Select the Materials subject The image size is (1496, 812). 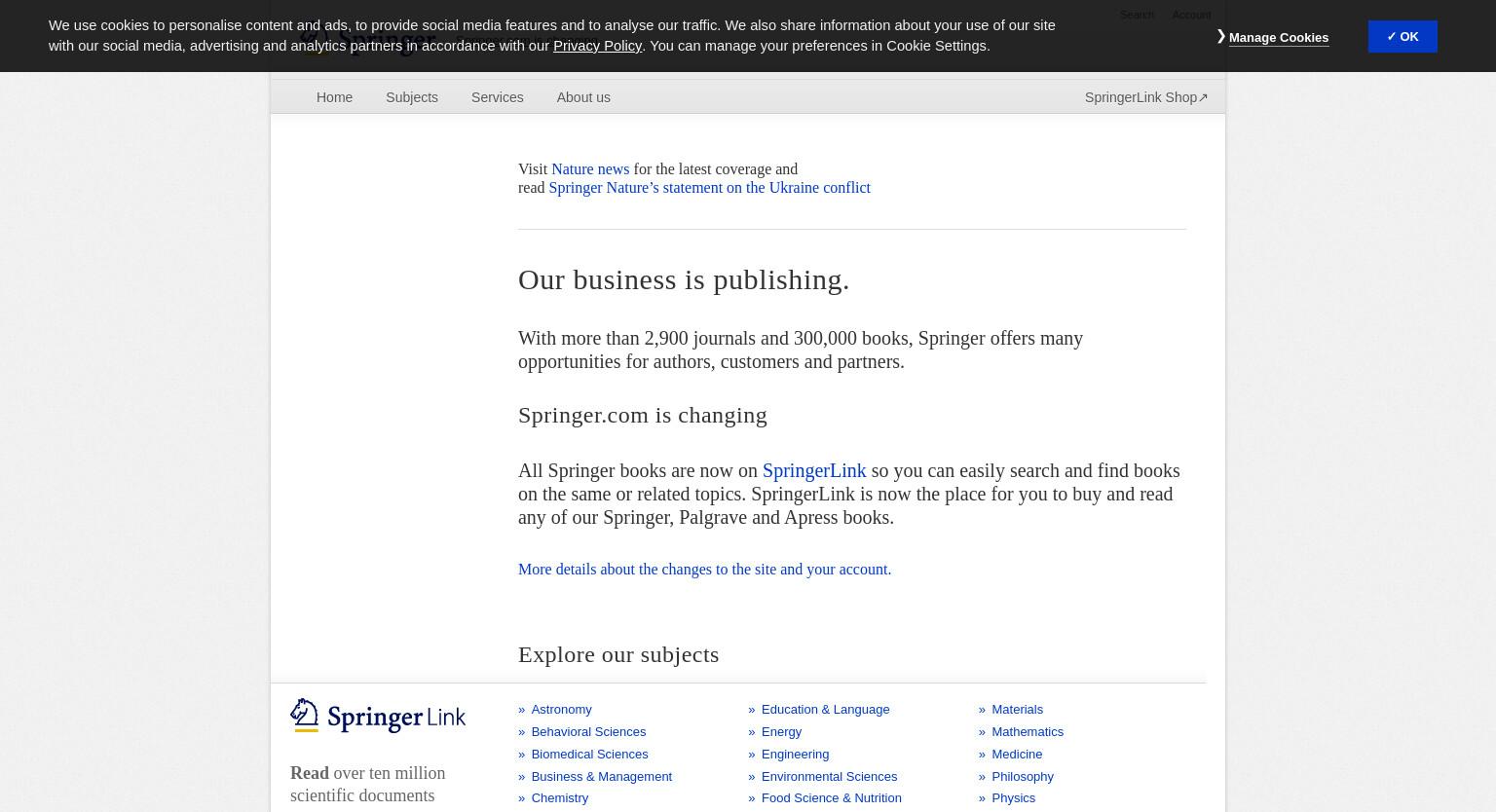click(1017, 709)
